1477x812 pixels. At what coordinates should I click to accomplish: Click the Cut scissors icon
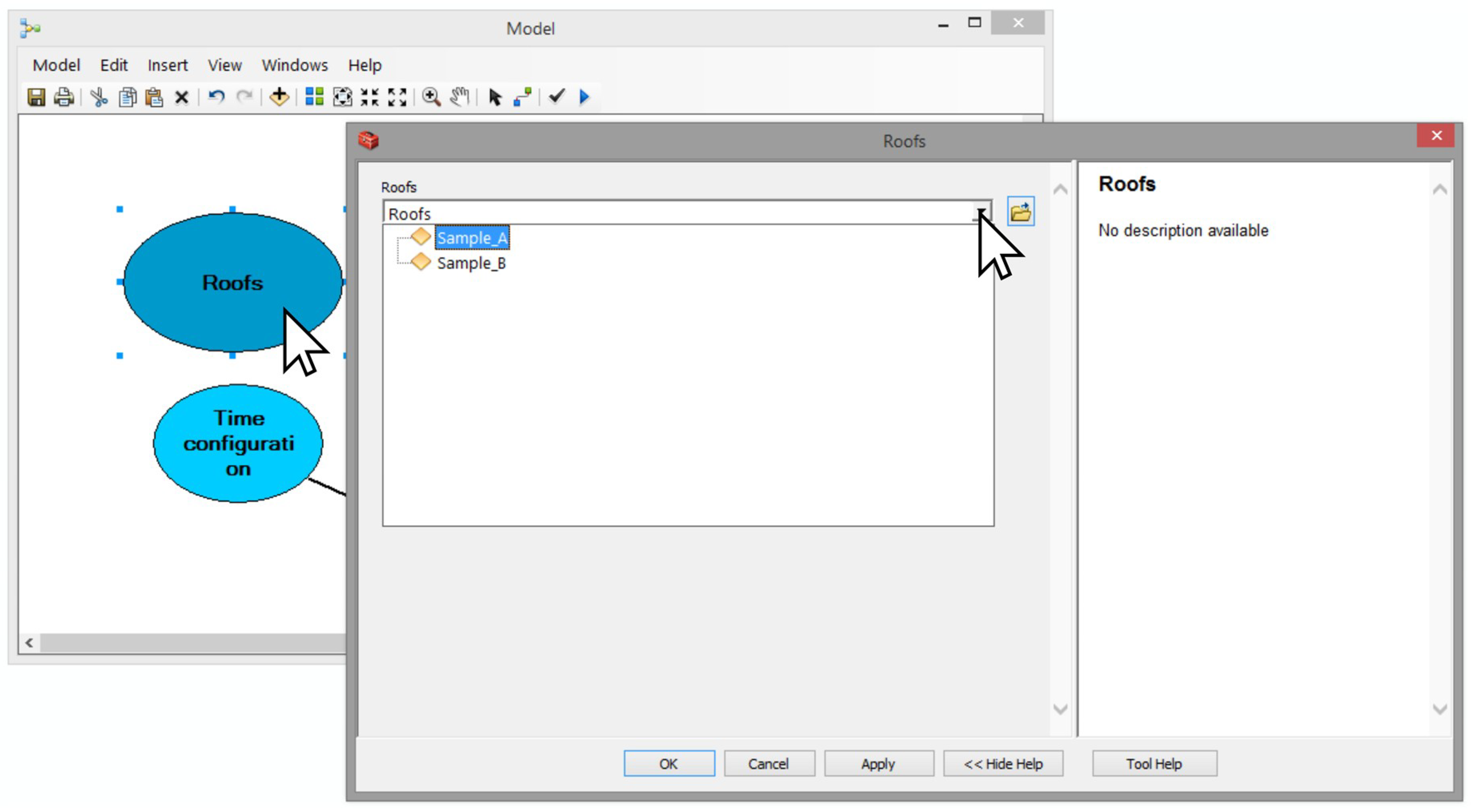tap(98, 97)
